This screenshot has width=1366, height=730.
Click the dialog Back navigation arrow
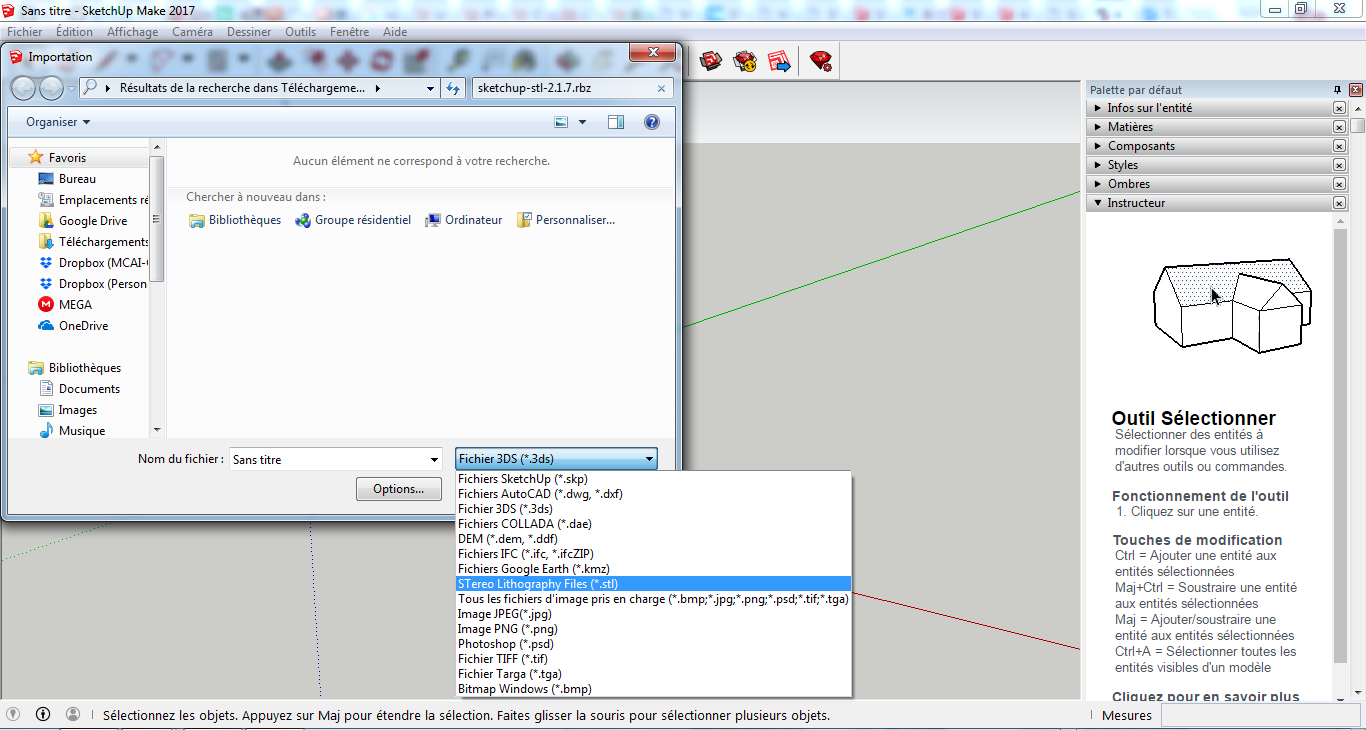pyautogui.click(x=23, y=88)
